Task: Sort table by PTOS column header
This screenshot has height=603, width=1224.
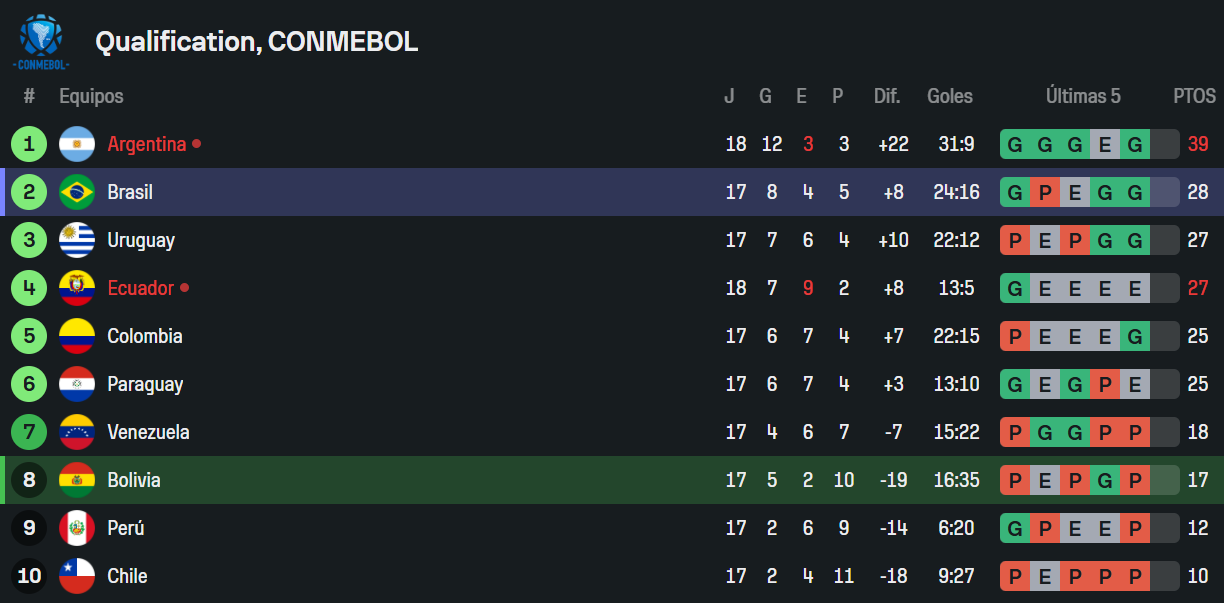Action: [1194, 97]
